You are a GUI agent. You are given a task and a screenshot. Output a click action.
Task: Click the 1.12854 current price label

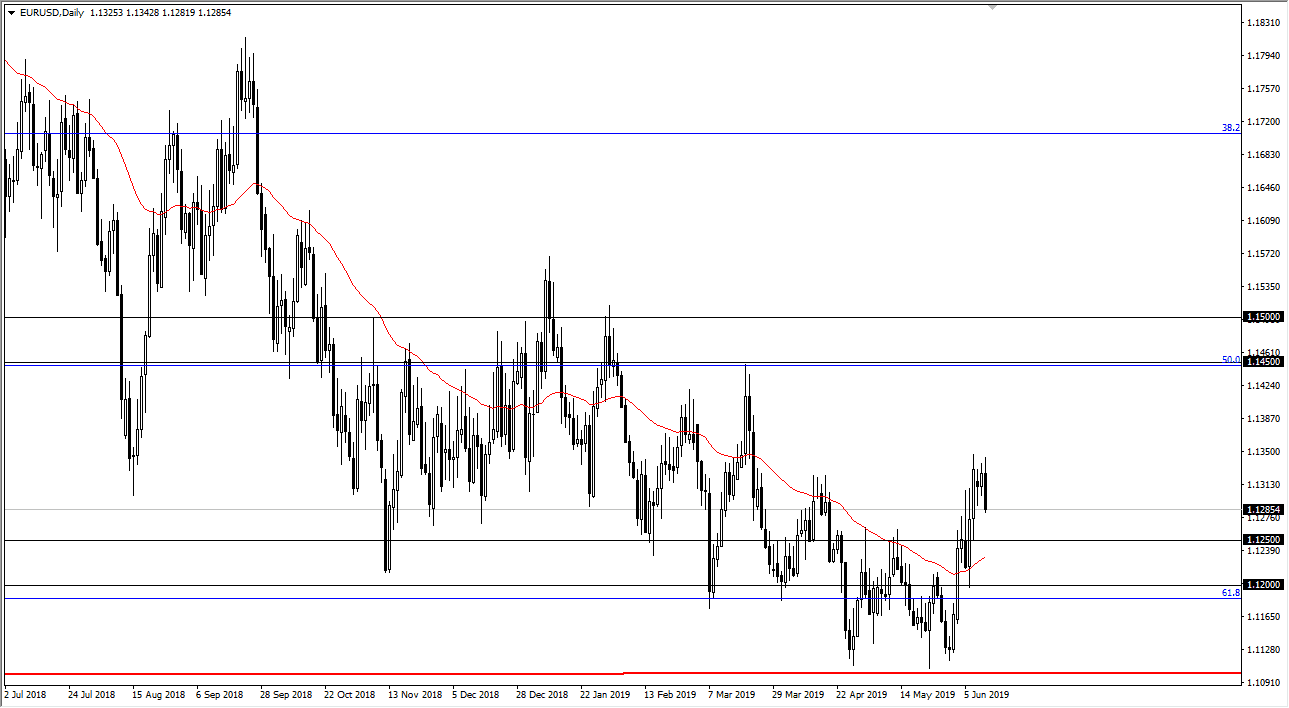pos(1264,509)
